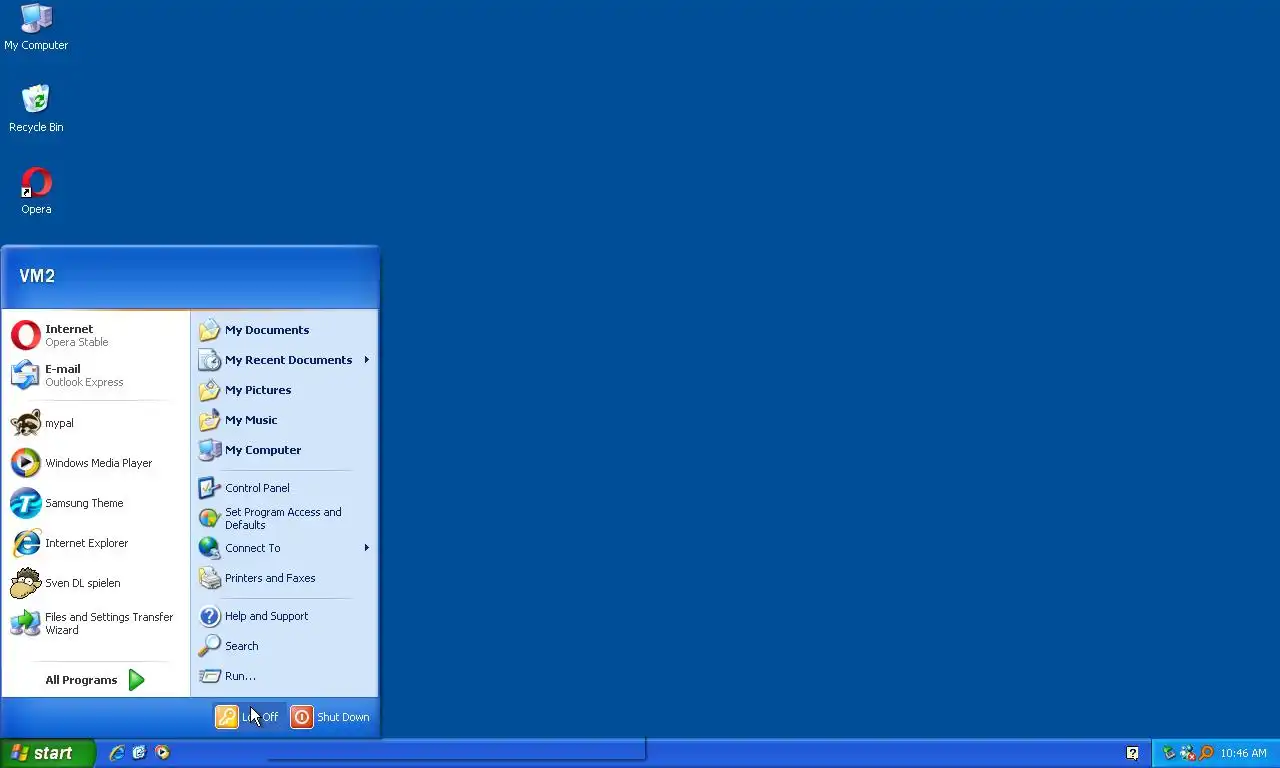1280x768 pixels.
Task: Click the VM2 user name header
Action: coord(37,276)
